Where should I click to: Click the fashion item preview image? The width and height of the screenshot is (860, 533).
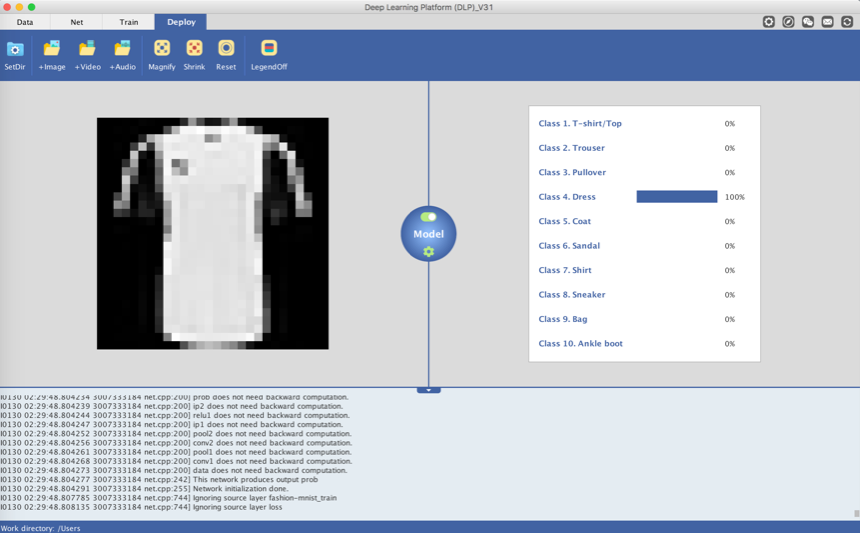click(213, 233)
